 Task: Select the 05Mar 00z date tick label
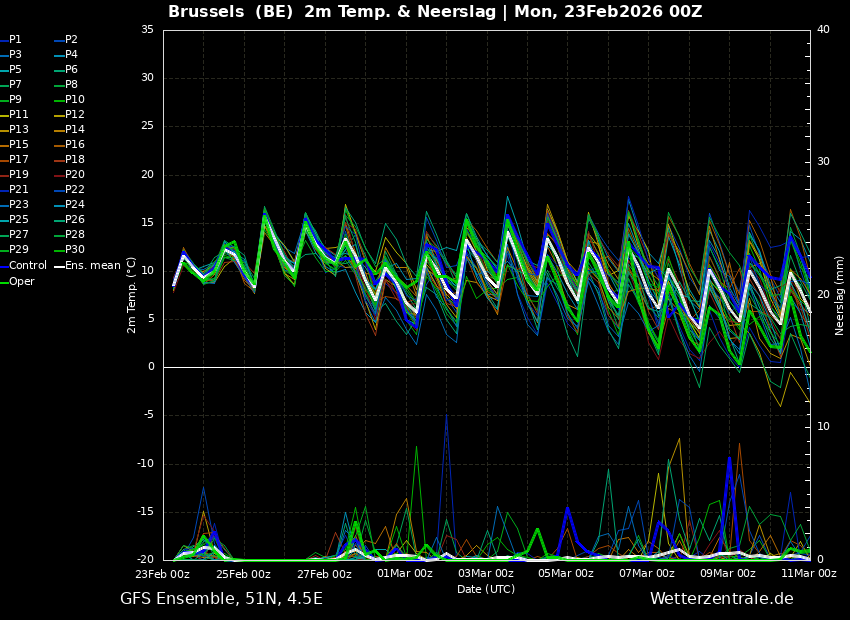[566, 574]
